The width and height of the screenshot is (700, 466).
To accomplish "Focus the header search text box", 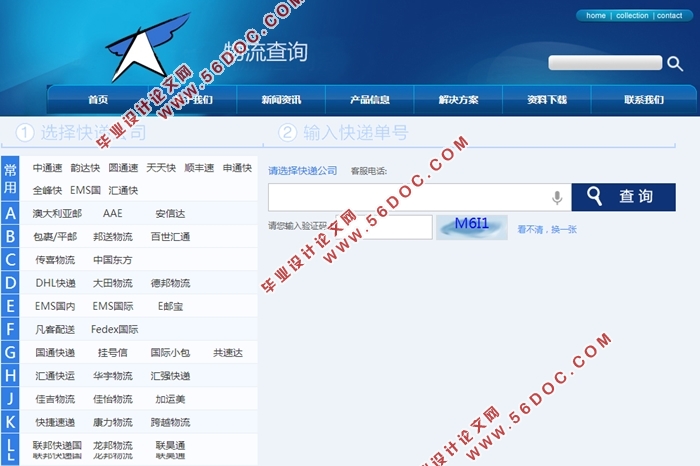I will [x=605, y=63].
